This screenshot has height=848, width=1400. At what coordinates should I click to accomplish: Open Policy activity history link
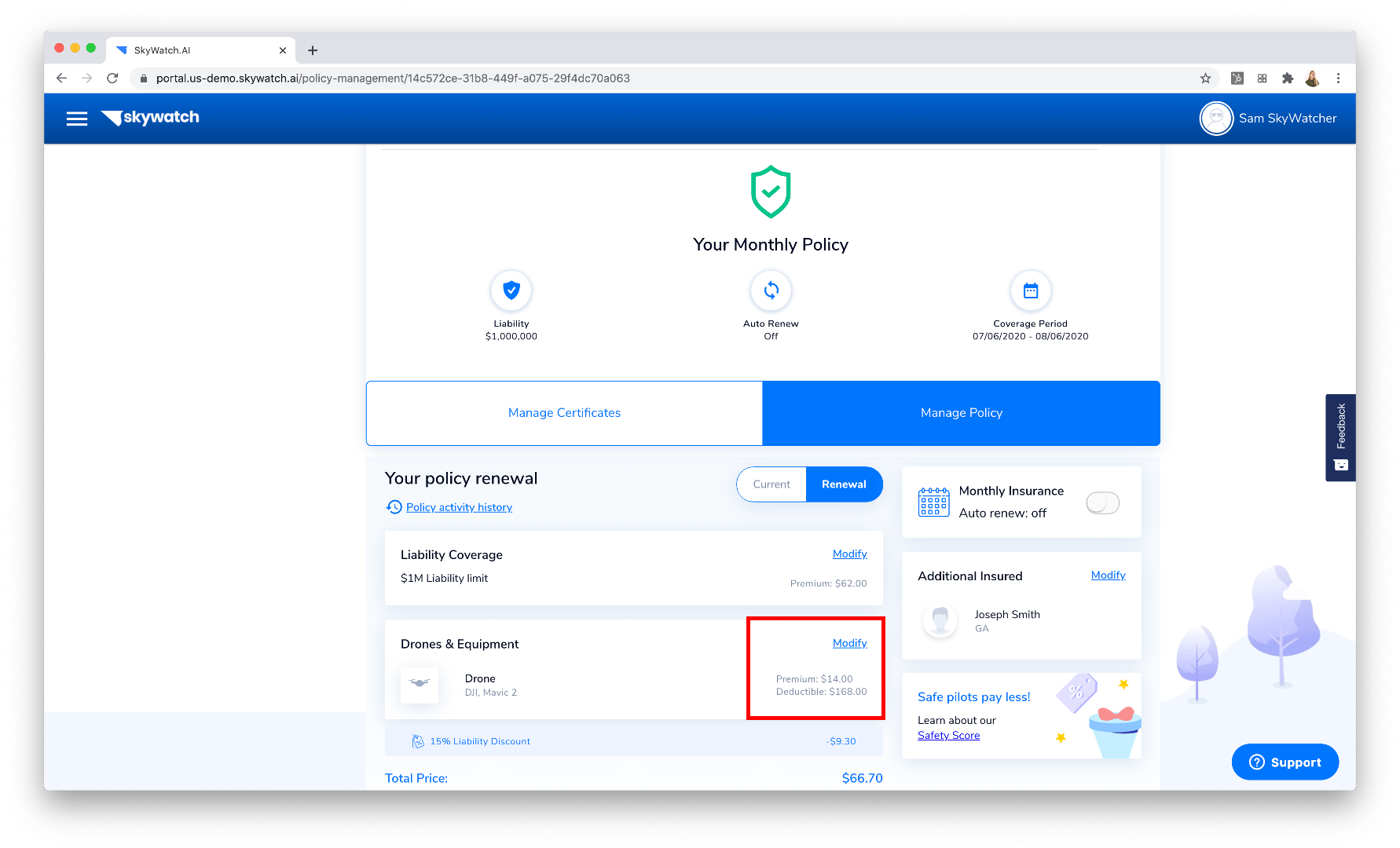[x=459, y=507]
